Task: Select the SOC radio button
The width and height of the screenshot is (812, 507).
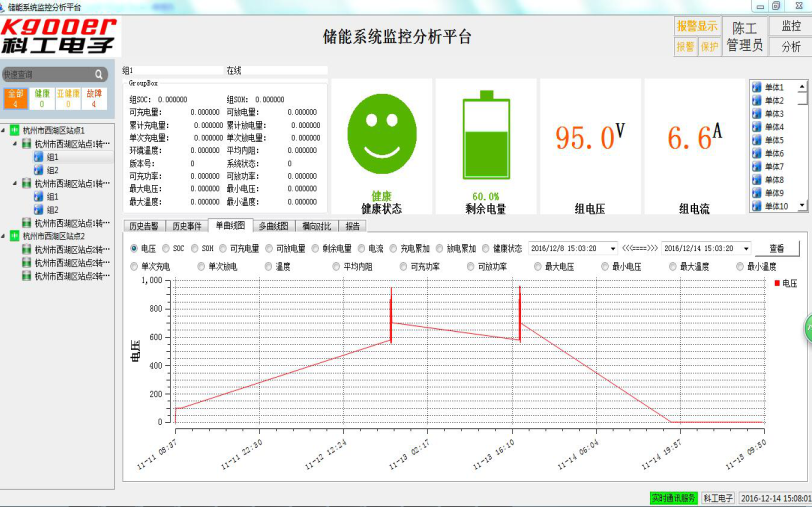Action: [165, 248]
